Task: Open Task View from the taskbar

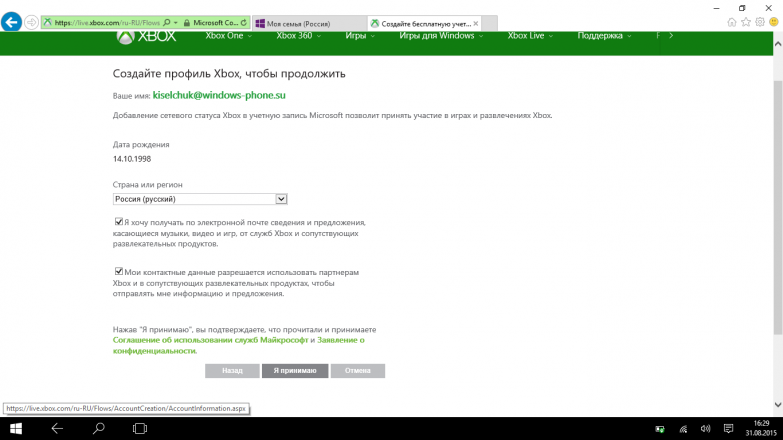Action: pyautogui.click(x=140, y=429)
